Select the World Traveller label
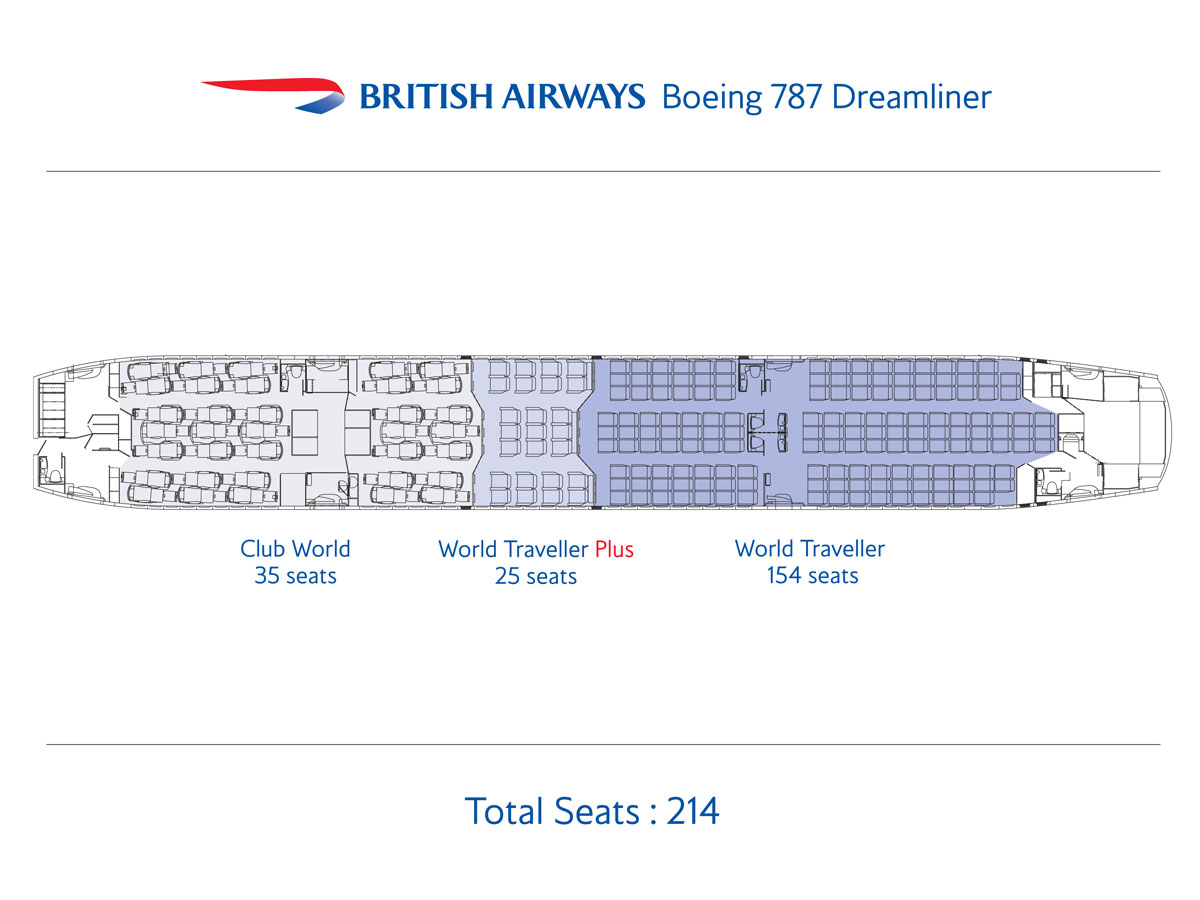This screenshot has width=1200, height=900. coord(809,548)
